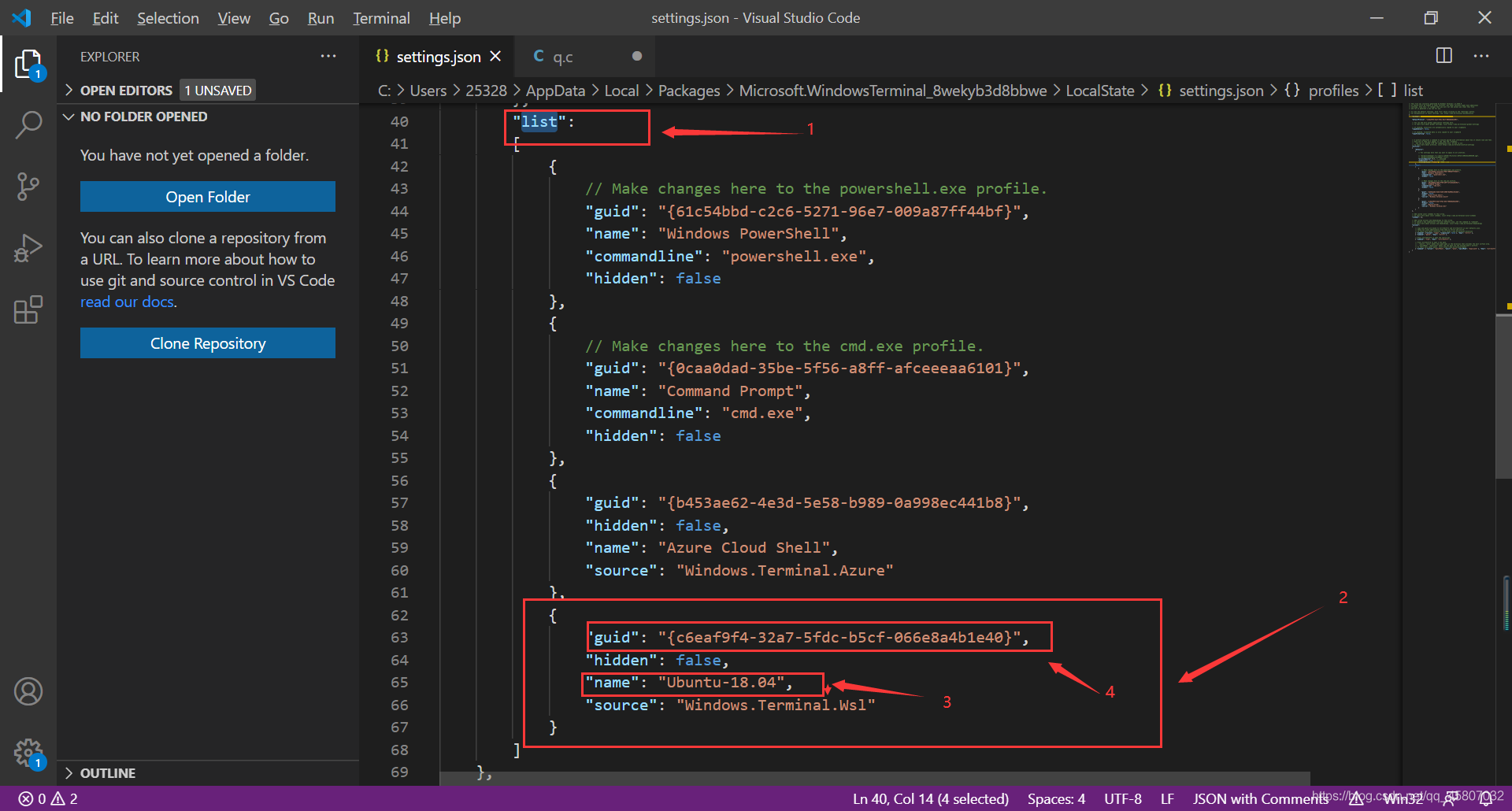Open the Terminal menu
The height and width of the screenshot is (811, 1512).
click(x=381, y=18)
